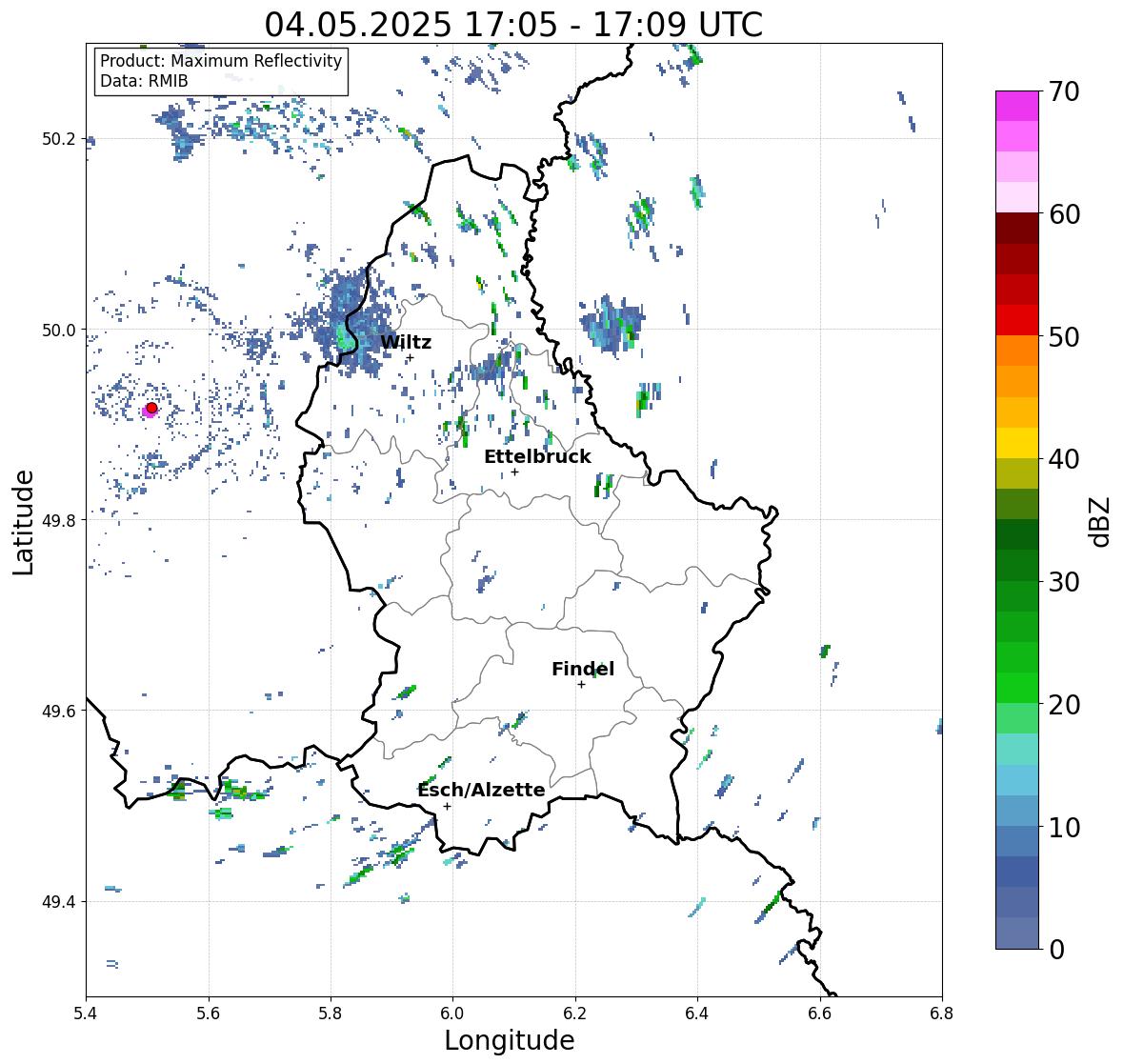Click the dBZ colorbar label
The image size is (1123, 1064).
(x=1100, y=521)
